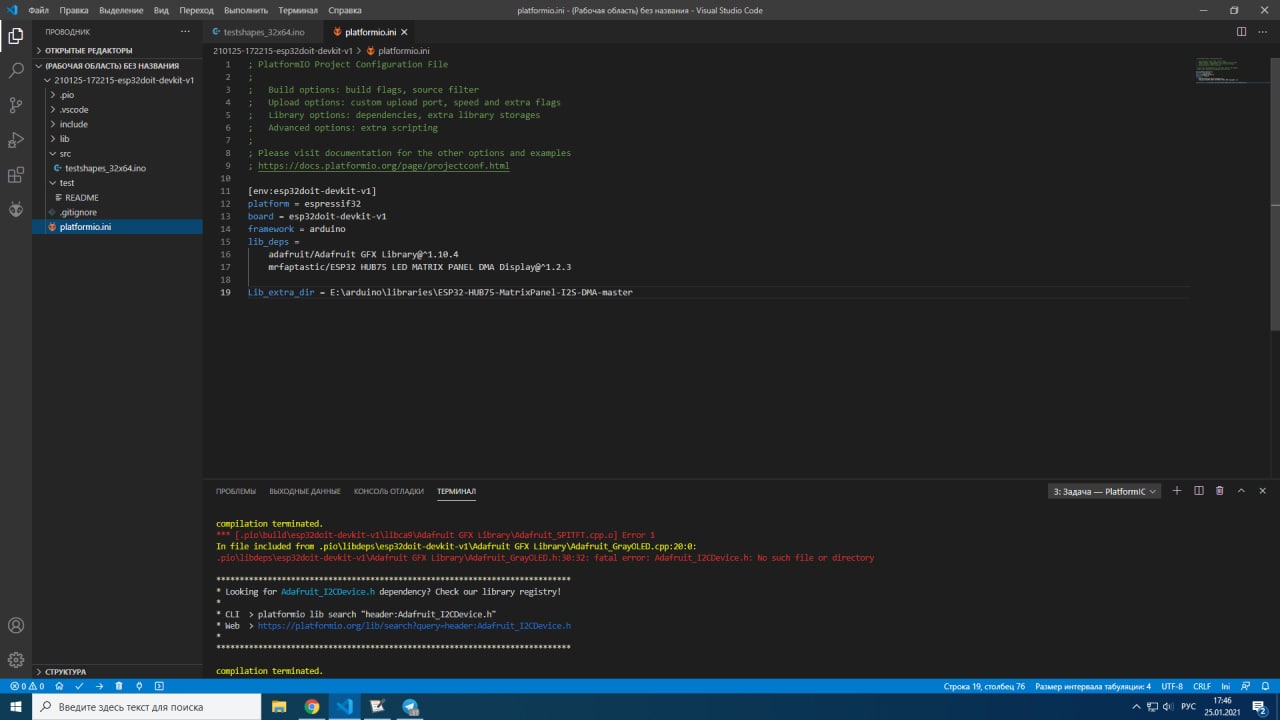The height and width of the screenshot is (720, 1280).
Task: Split the editor using top-right icon
Action: pos(1241,32)
